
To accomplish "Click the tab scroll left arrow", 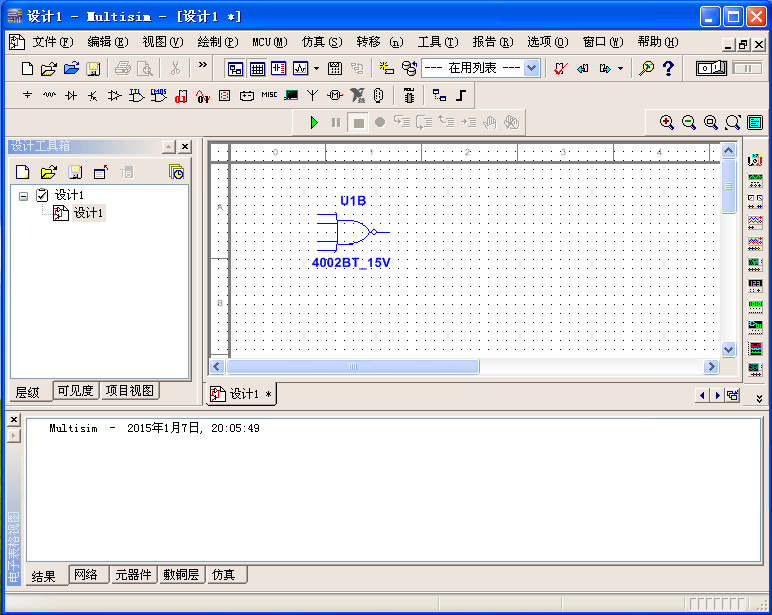I will (x=702, y=395).
